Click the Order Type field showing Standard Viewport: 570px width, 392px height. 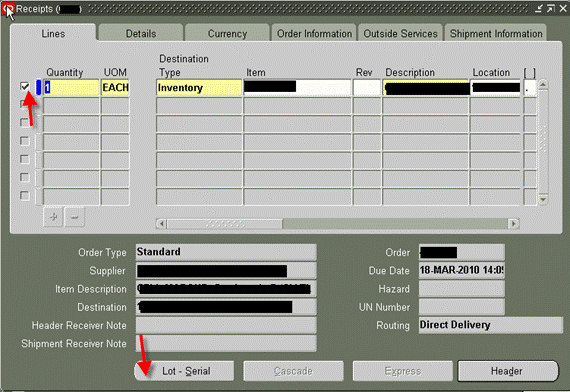(x=226, y=252)
